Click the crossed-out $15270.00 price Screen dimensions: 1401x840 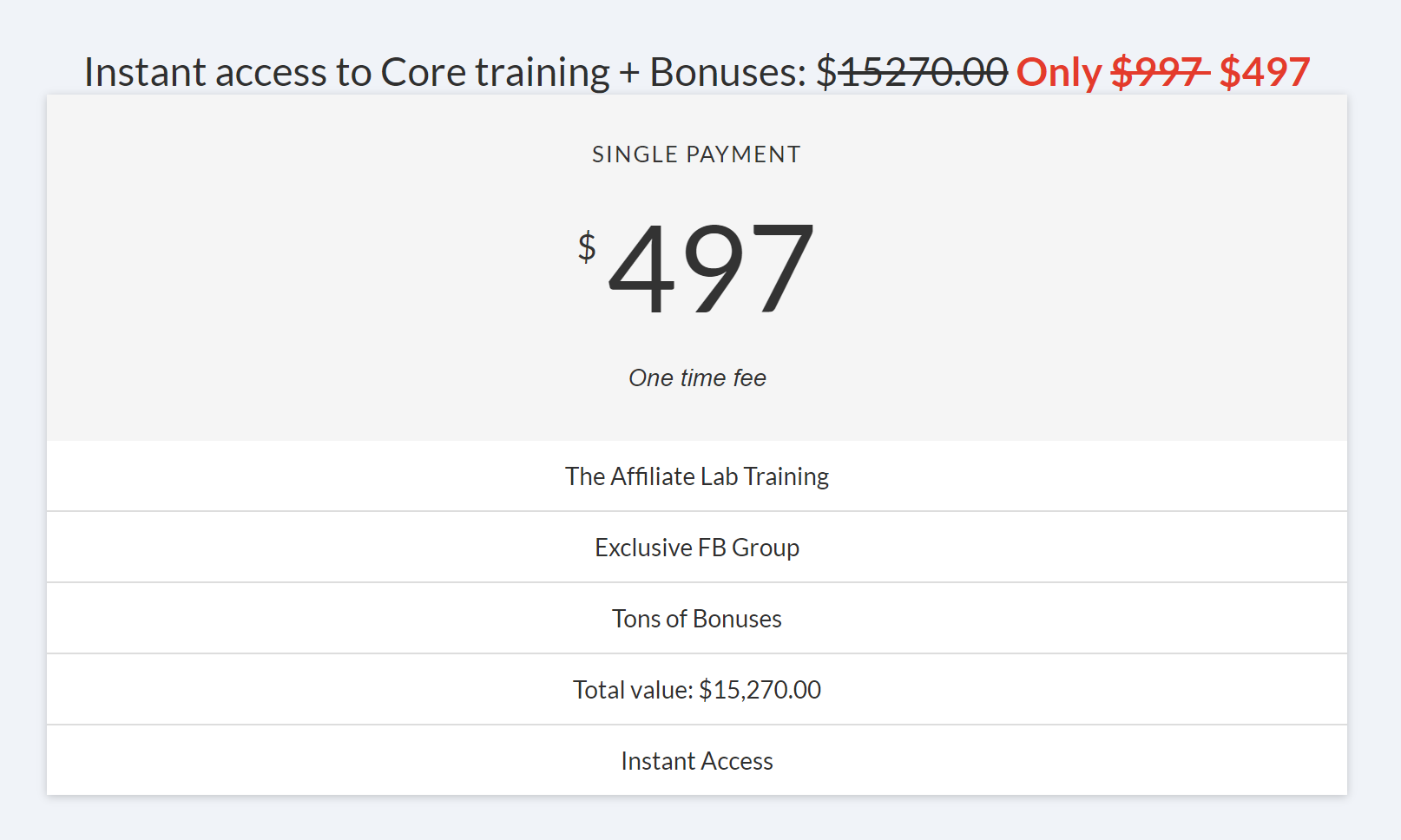pos(923,72)
